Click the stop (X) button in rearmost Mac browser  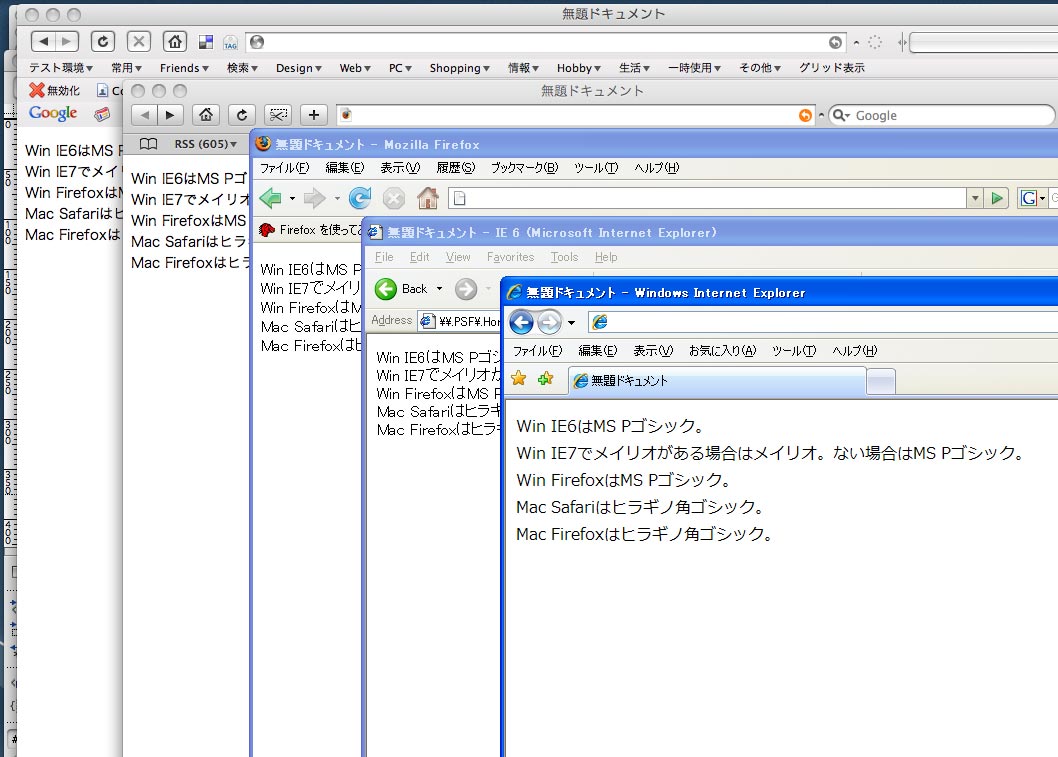(138, 42)
